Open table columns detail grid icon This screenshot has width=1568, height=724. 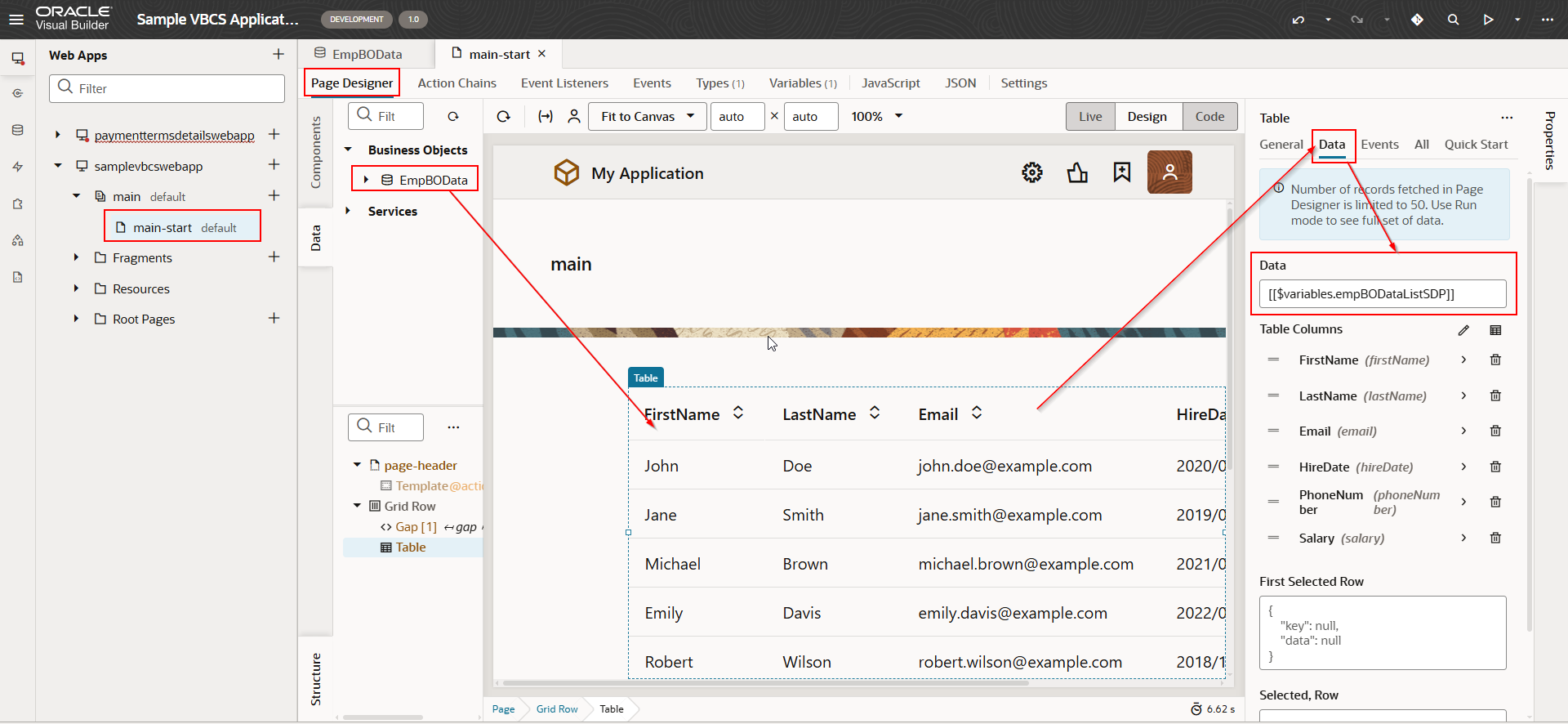tap(1495, 330)
